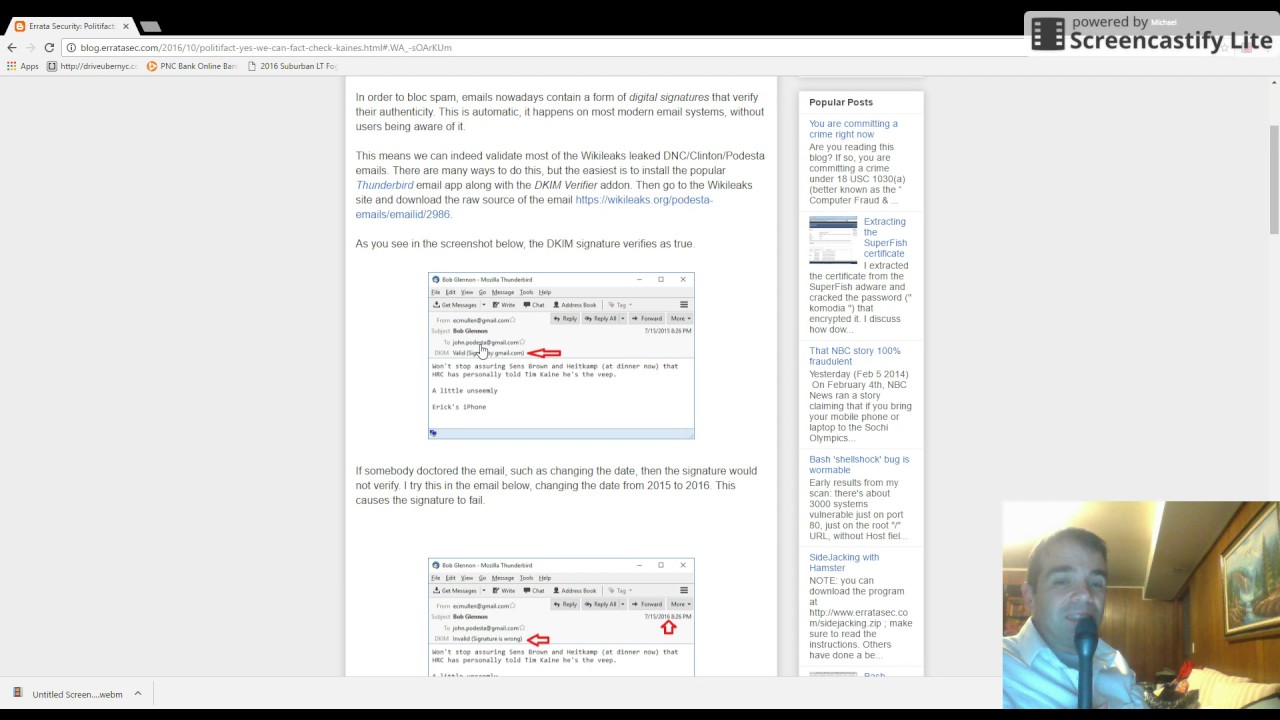Image resolution: width=1280 pixels, height=720 pixels.
Task: Click the DKIM Verifier italic text
Action: point(566,185)
